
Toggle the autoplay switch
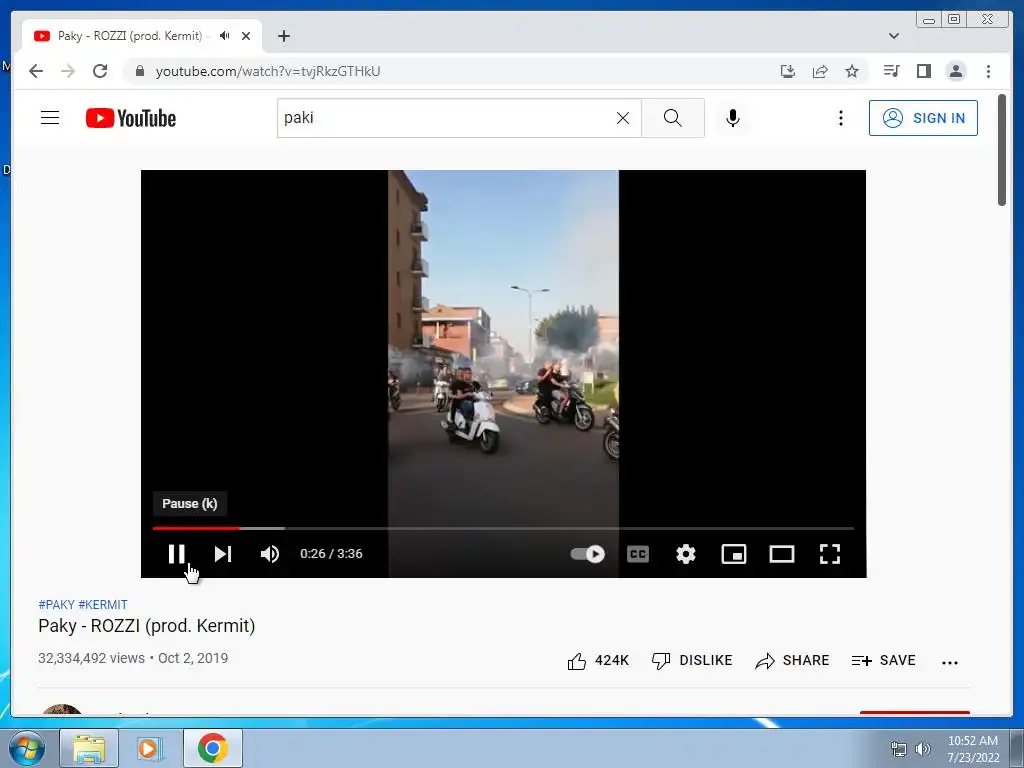587,554
